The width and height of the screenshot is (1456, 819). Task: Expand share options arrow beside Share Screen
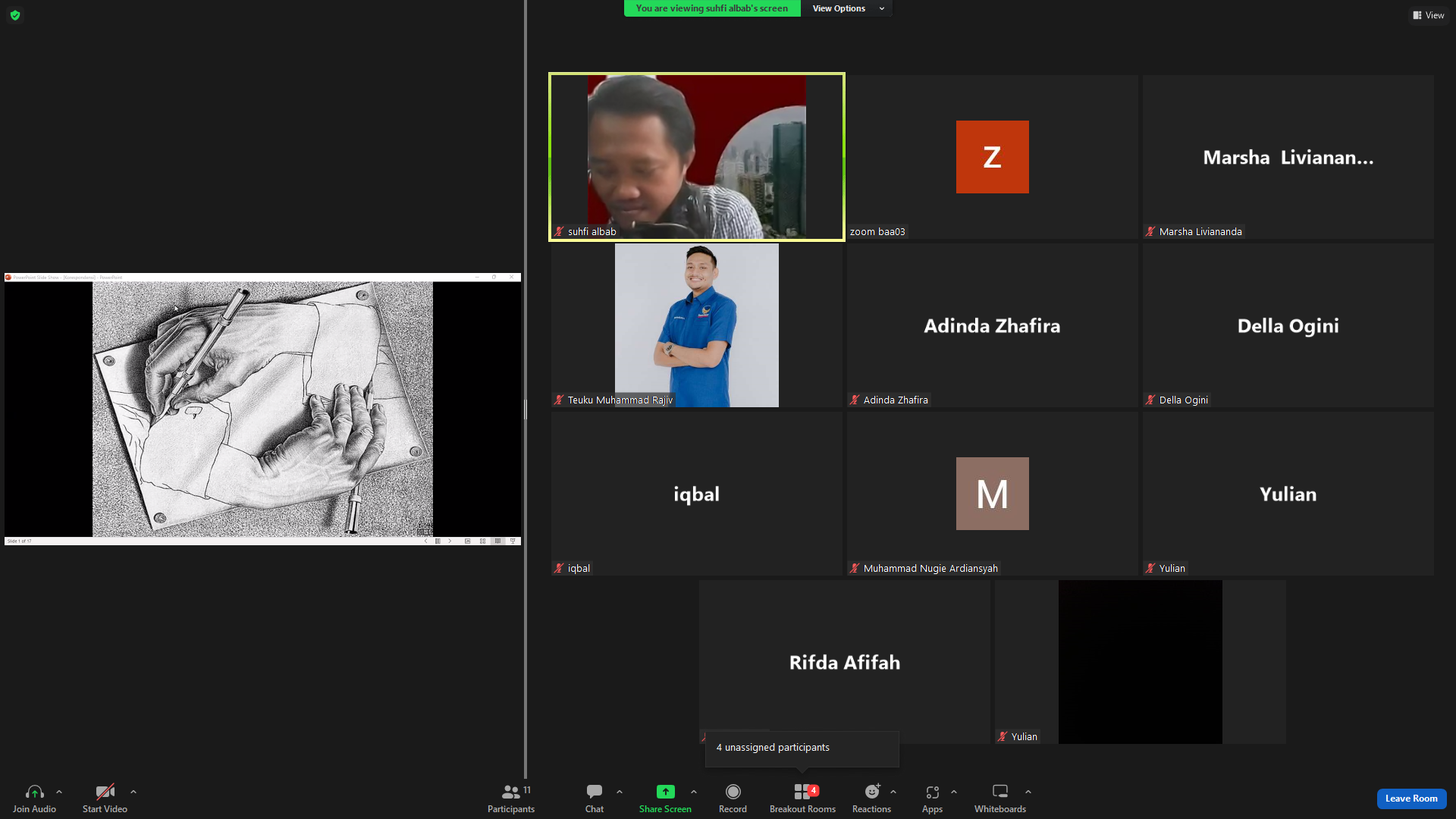click(x=694, y=792)
